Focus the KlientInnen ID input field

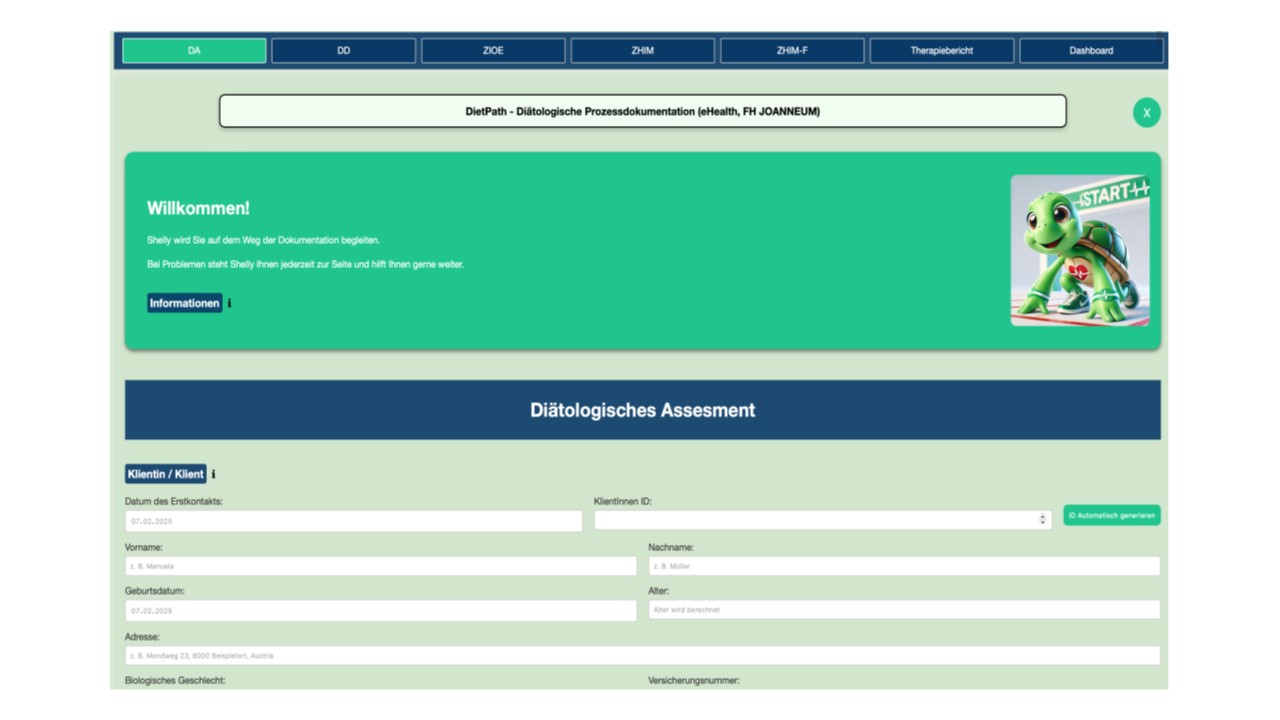[x=815, y=520]
